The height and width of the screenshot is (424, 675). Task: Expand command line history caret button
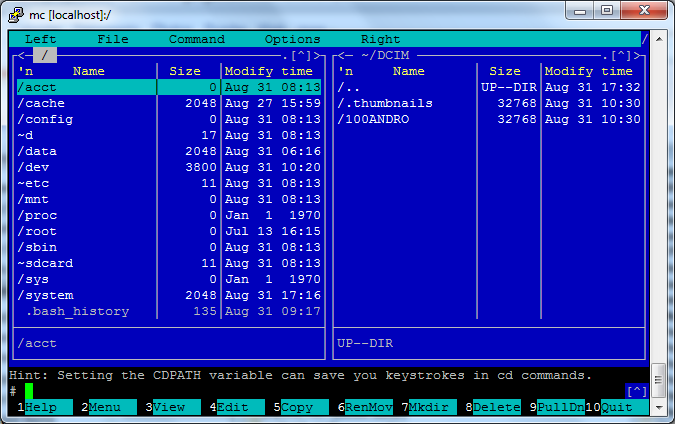click(637, 391)
